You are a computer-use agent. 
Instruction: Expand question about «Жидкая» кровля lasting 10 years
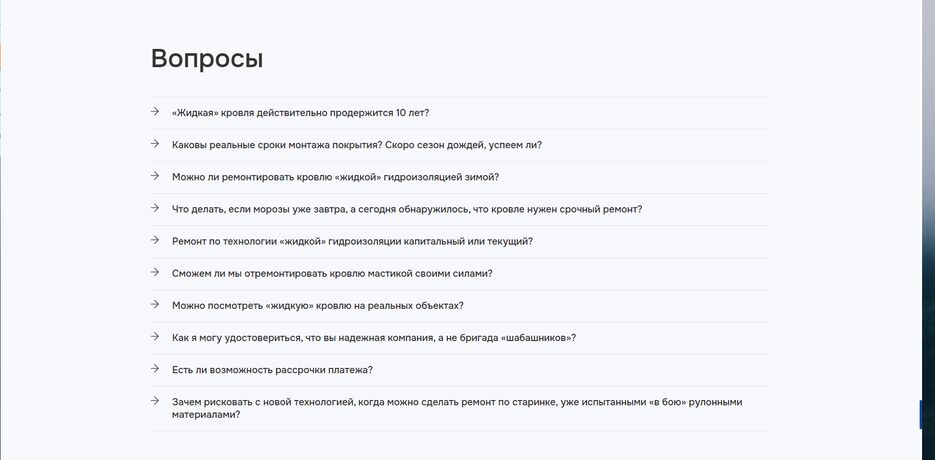301,113
